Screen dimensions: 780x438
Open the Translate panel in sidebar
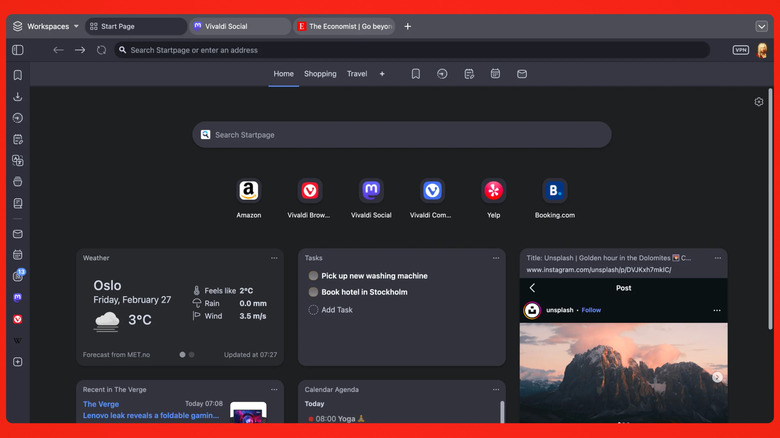(x=17, y=160)
